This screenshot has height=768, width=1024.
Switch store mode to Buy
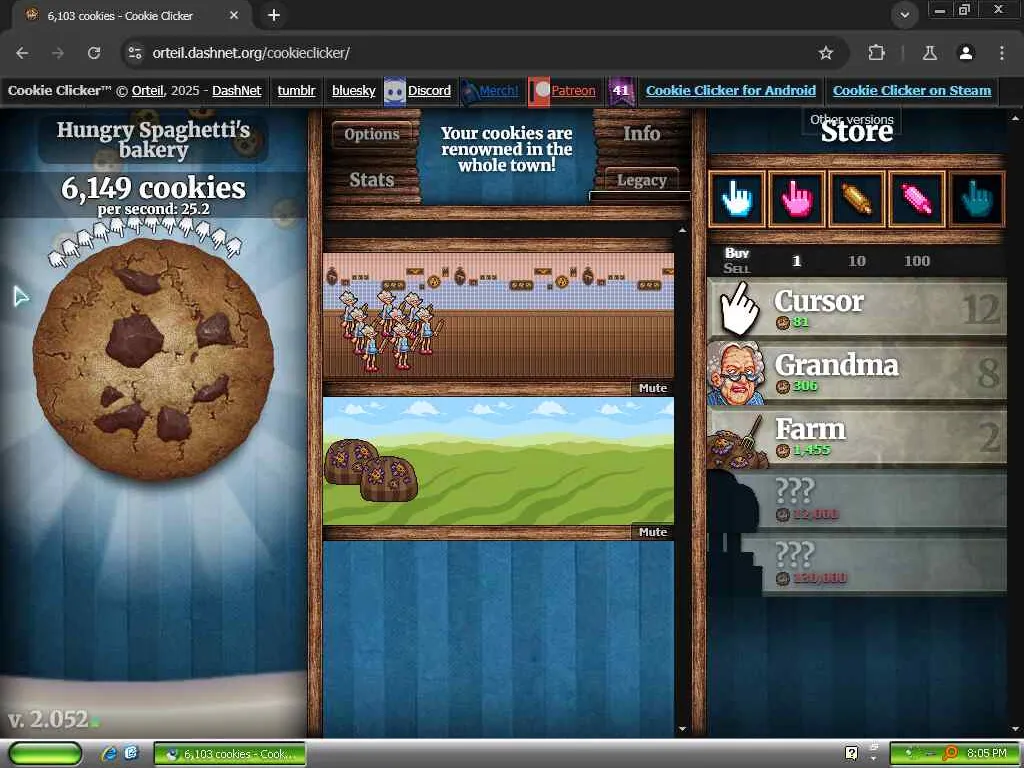[737, 253]
